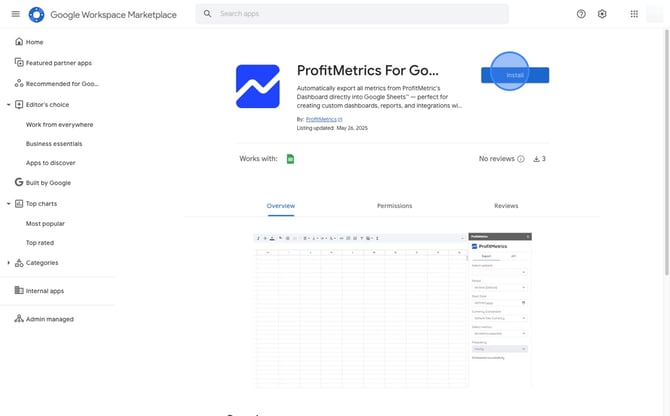The height and width of the screenshot is (416, 670).
Task: Open the settings gear icon
Action: click(602, 14)
